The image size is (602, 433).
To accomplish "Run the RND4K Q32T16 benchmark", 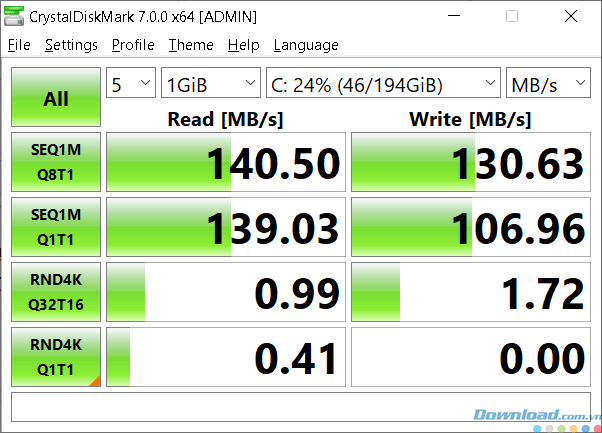I will [x=56, y=292].
